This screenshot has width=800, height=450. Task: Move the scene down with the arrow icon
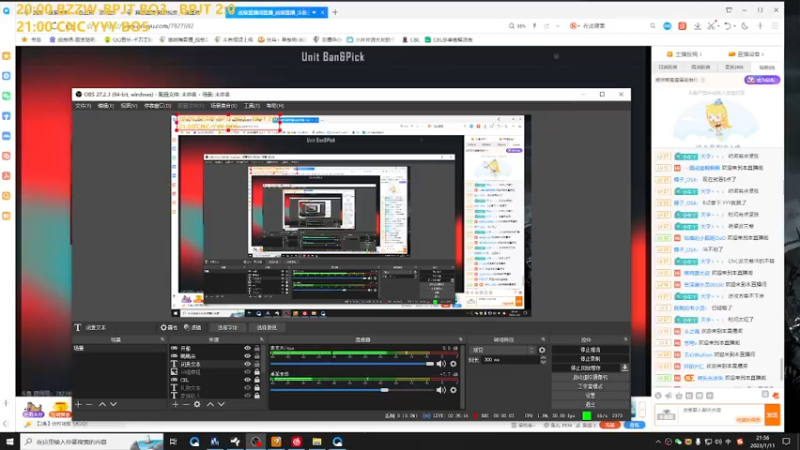(x=113, y=404)
